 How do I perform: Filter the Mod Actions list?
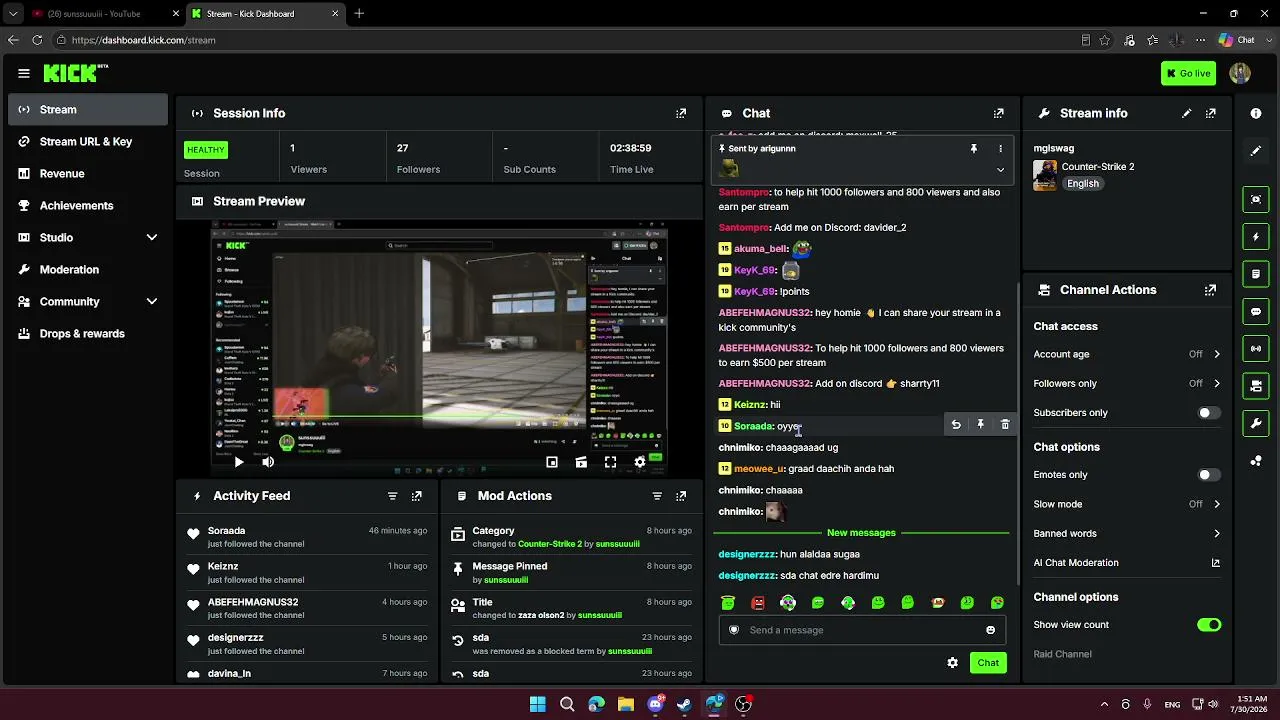coord(657,496)
